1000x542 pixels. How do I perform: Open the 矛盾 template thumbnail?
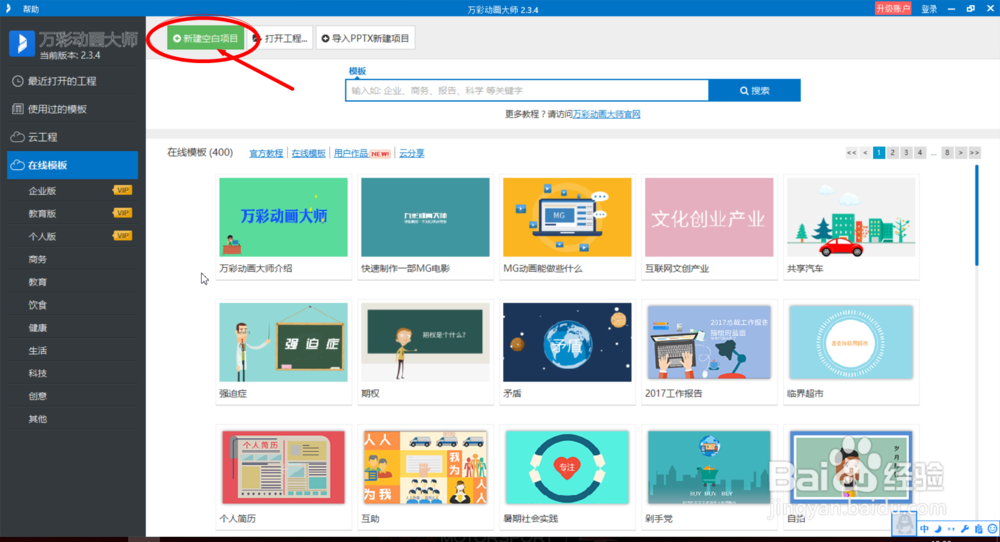coord(567,342)
